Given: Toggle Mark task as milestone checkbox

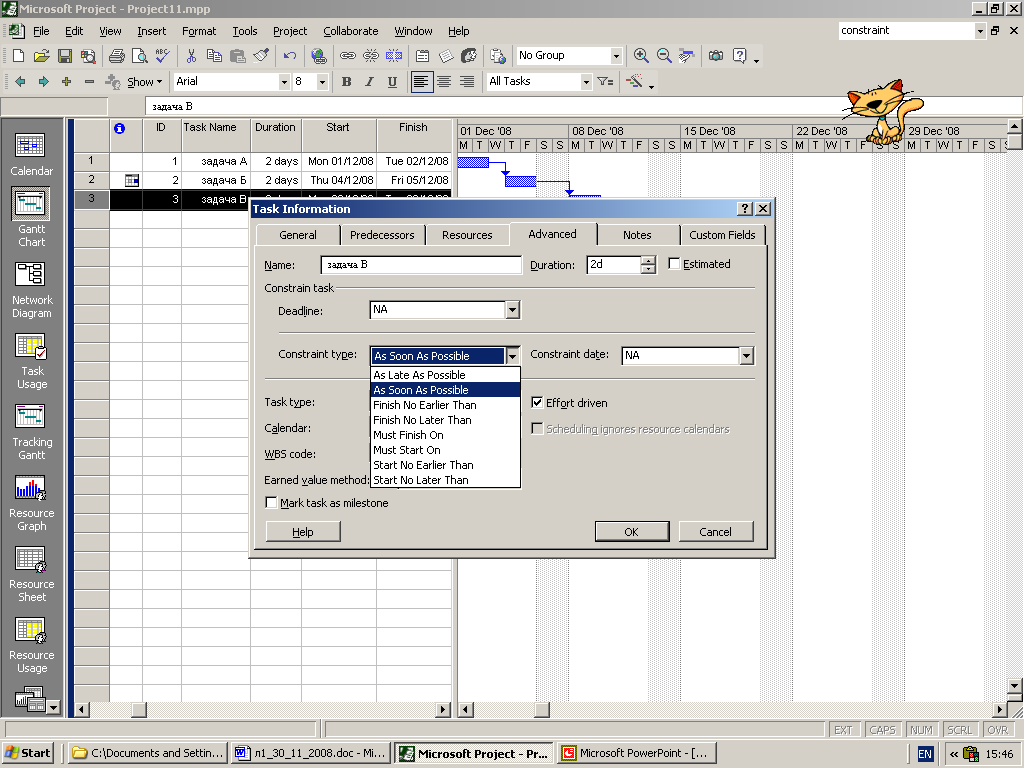Looking at the screenshot, I should point(271,502).
